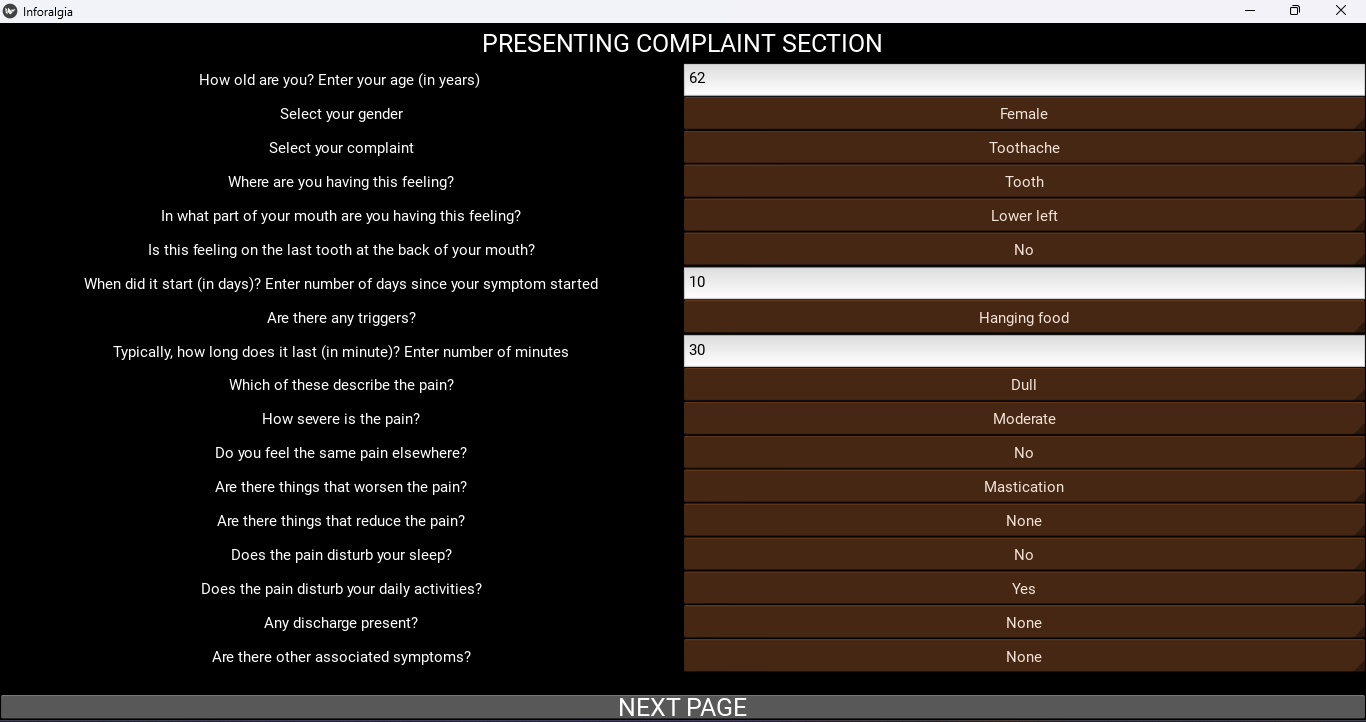Open the worsening factors dropdown showing Mastication
Viewport: 1366px width, 722px height.
[1023, 487]
